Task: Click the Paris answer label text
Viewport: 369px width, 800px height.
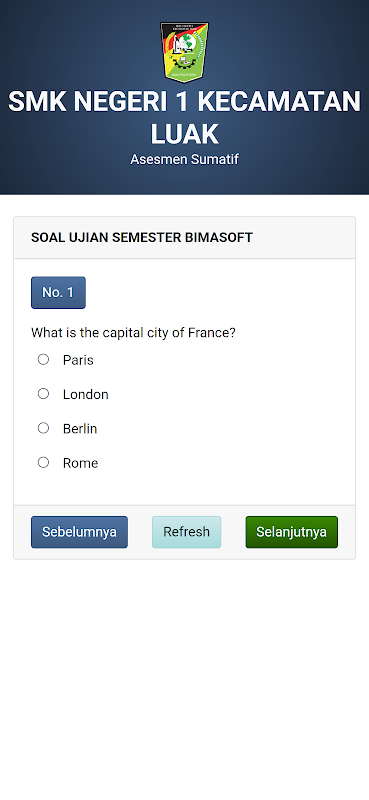Action: [78, 360]
